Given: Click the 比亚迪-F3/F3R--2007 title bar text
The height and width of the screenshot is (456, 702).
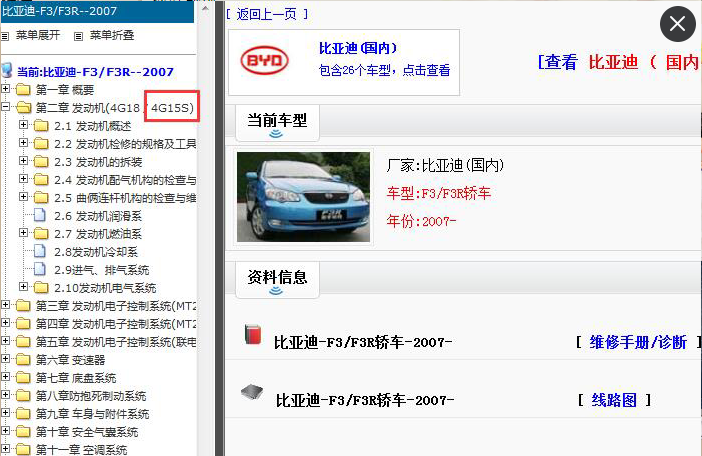Looking at the screenshot, I should click(59, 11).
